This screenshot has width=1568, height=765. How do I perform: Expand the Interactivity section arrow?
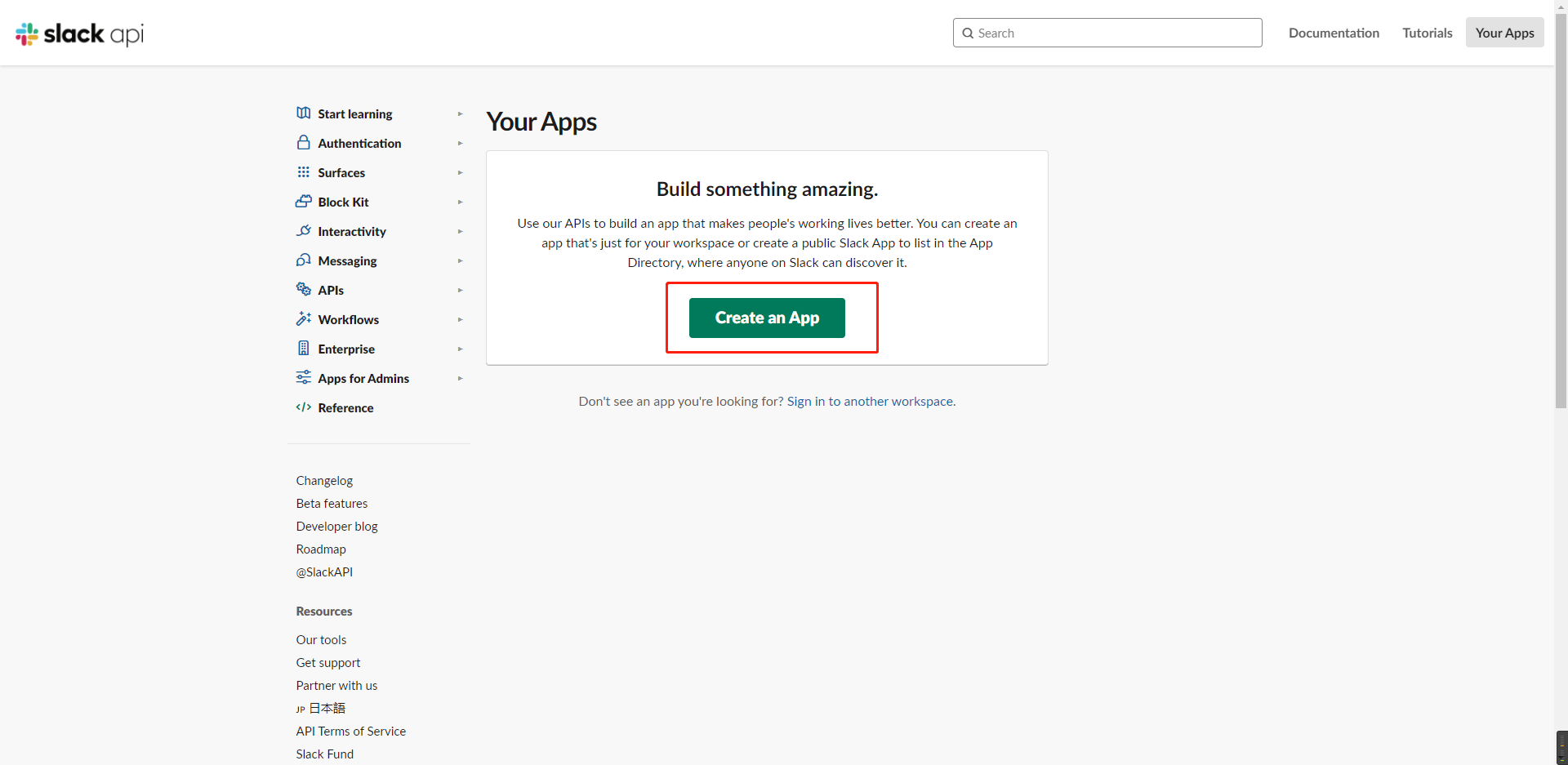461,232
